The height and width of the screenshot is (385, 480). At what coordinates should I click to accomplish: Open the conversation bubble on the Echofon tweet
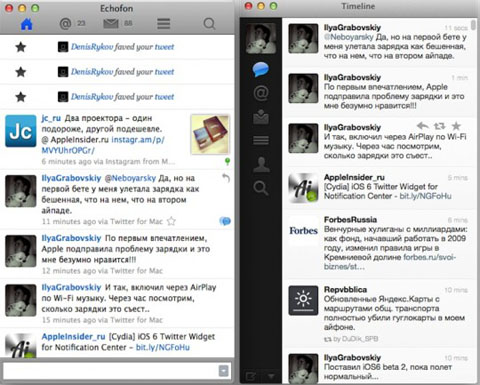pos(225,221)
